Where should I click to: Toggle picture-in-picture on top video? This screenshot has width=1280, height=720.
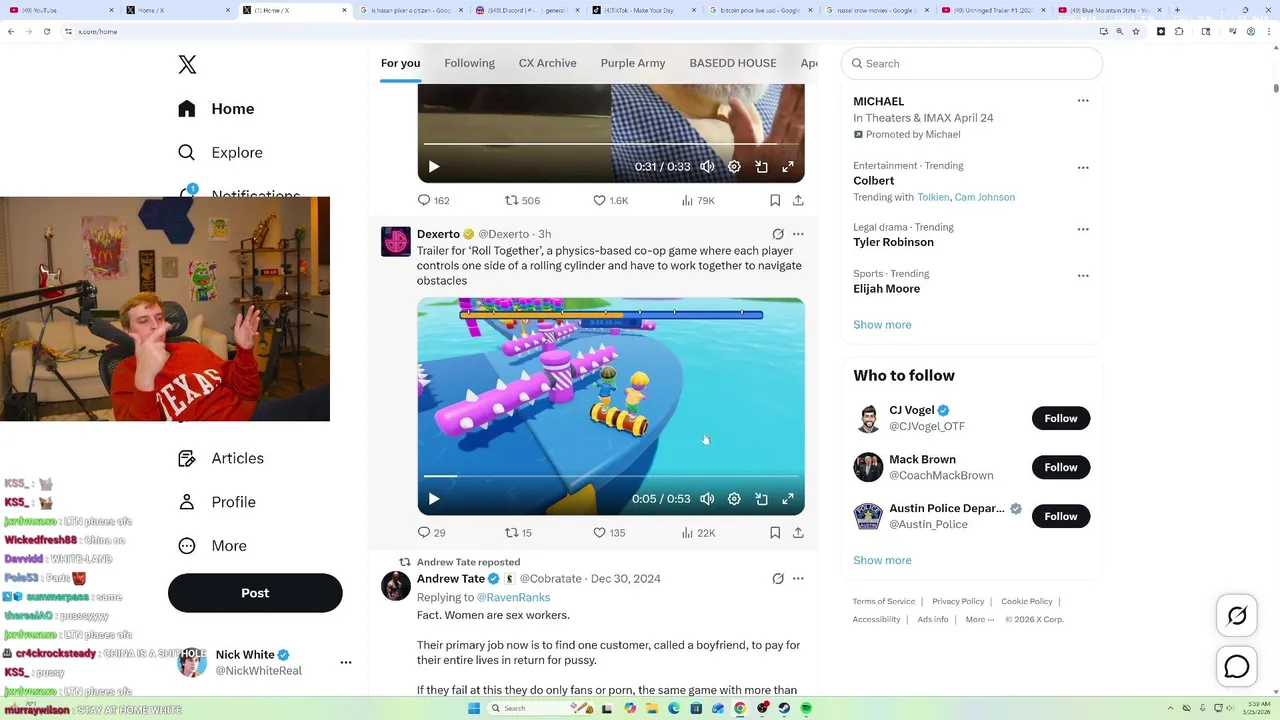pos(761,167)
